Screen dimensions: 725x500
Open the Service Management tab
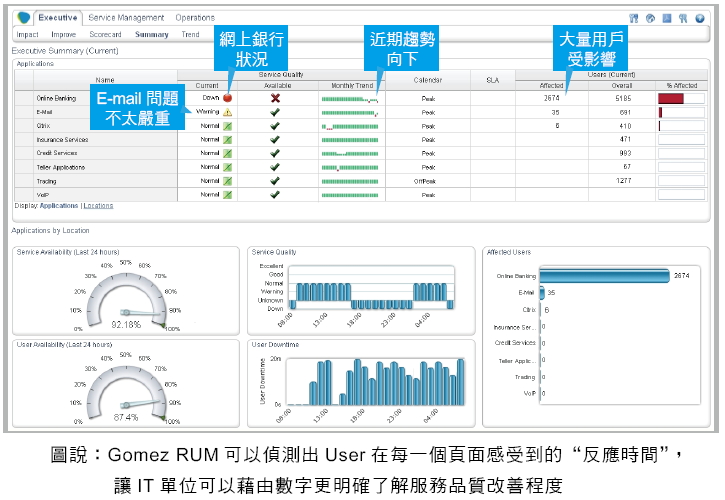126,18
